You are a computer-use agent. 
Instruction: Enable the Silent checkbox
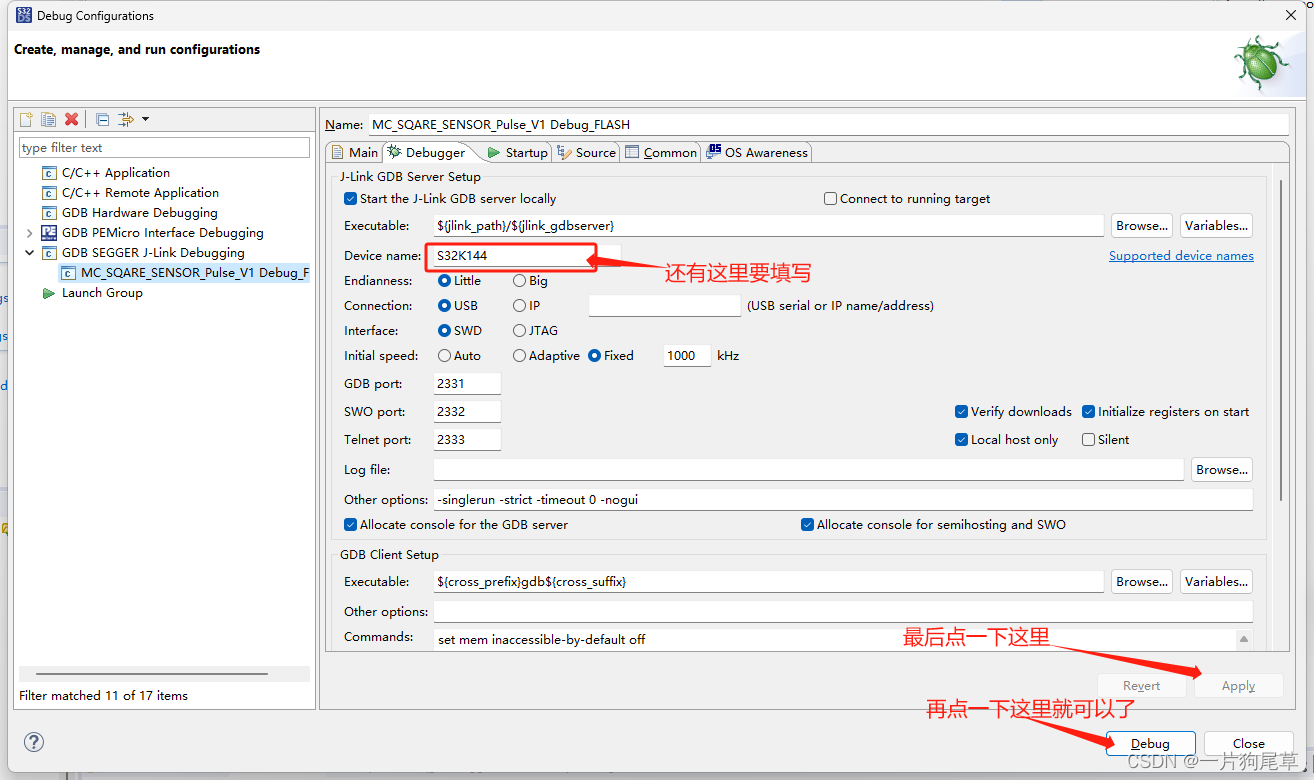click(1088, 440)
